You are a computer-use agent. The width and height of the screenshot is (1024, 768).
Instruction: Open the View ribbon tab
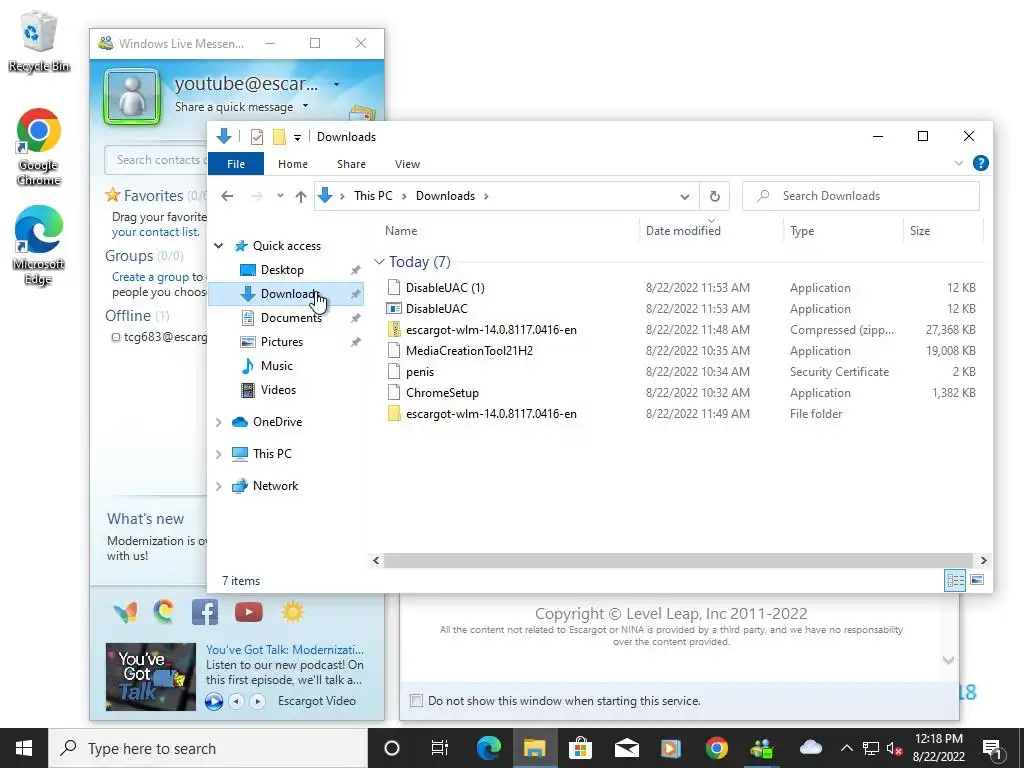[408, 164]
